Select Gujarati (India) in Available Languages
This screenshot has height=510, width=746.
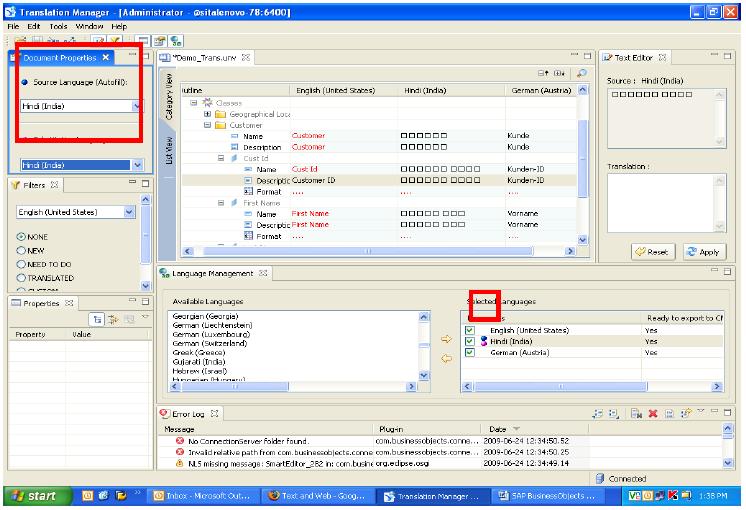coord(198,362)
